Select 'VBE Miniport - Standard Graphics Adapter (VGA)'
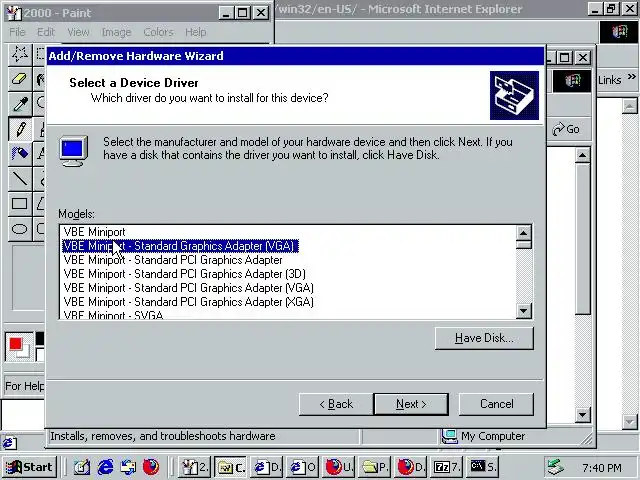 [x=180, y=246]
